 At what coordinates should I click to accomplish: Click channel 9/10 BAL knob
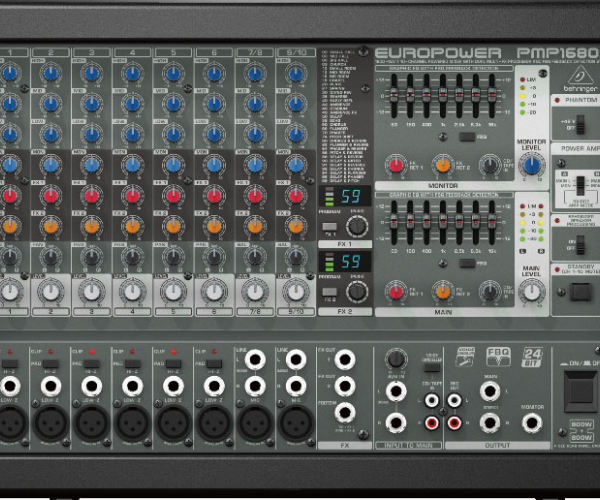tap(296, 257)
